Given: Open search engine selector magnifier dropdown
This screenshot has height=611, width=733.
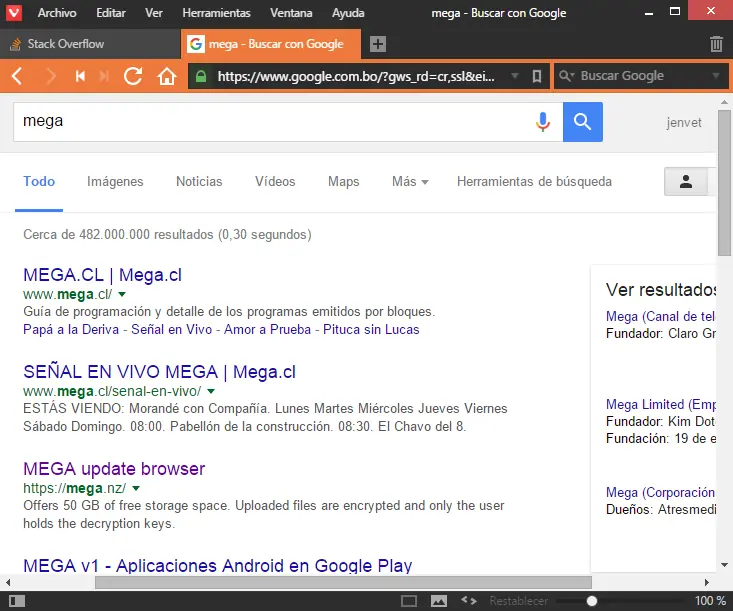Looking at the screenshot, I should 567,76.
